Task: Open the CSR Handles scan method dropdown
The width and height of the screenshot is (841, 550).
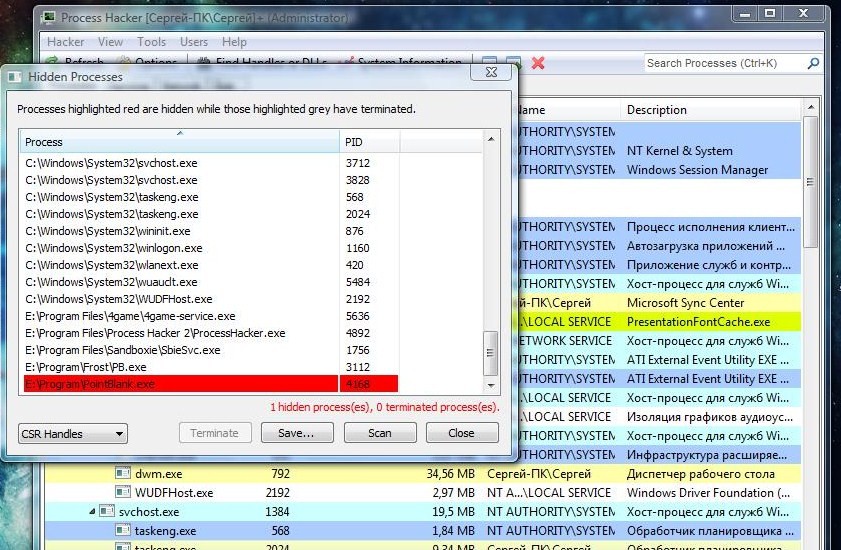Action: pyautogui.click(x=73, y=434)
